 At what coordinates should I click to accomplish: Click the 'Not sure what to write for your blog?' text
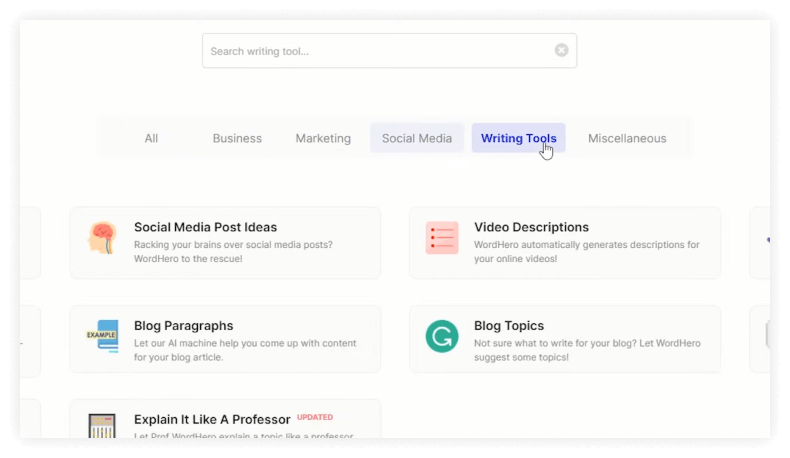pyautogui.click(x=587, y=350)
